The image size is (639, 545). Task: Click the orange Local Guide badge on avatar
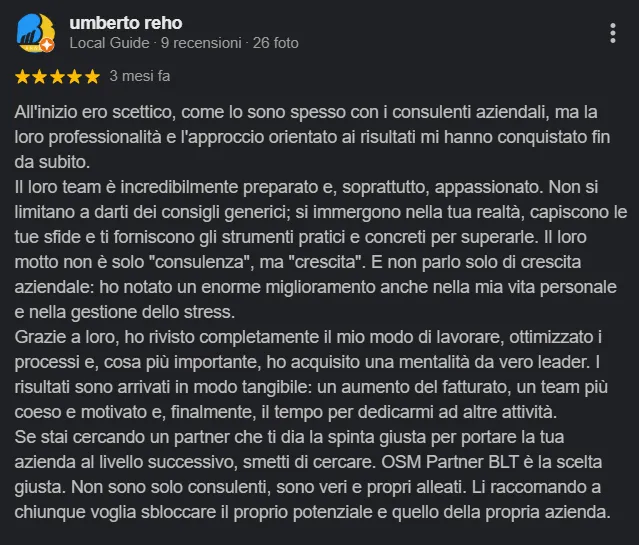pyautogui.click(x=47, y=45)
